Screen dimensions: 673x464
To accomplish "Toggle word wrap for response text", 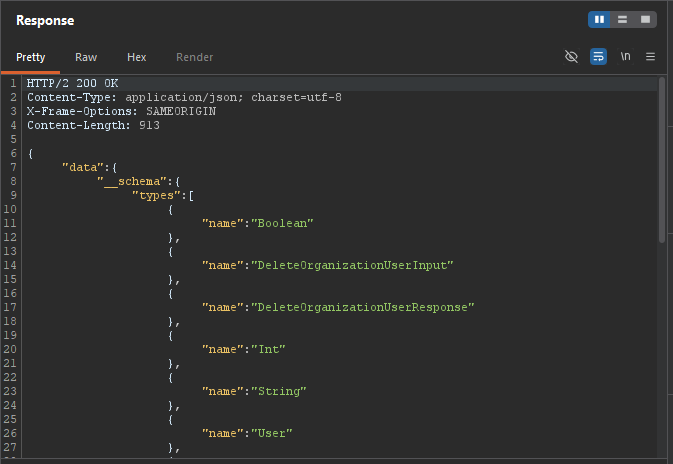I will click(598, 57).
